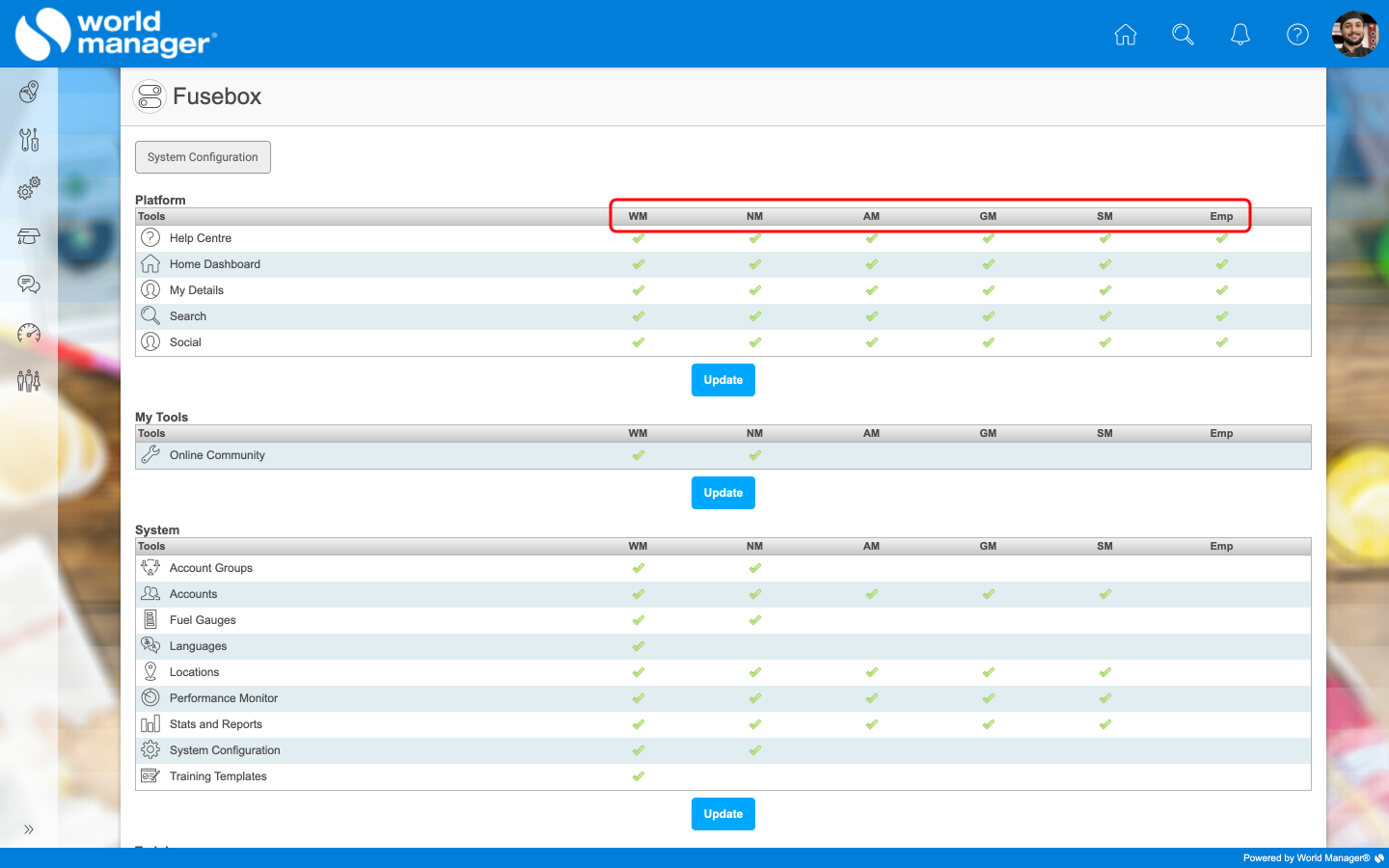
Task: Toggle Social SM checkmark
Action: 1105,342
